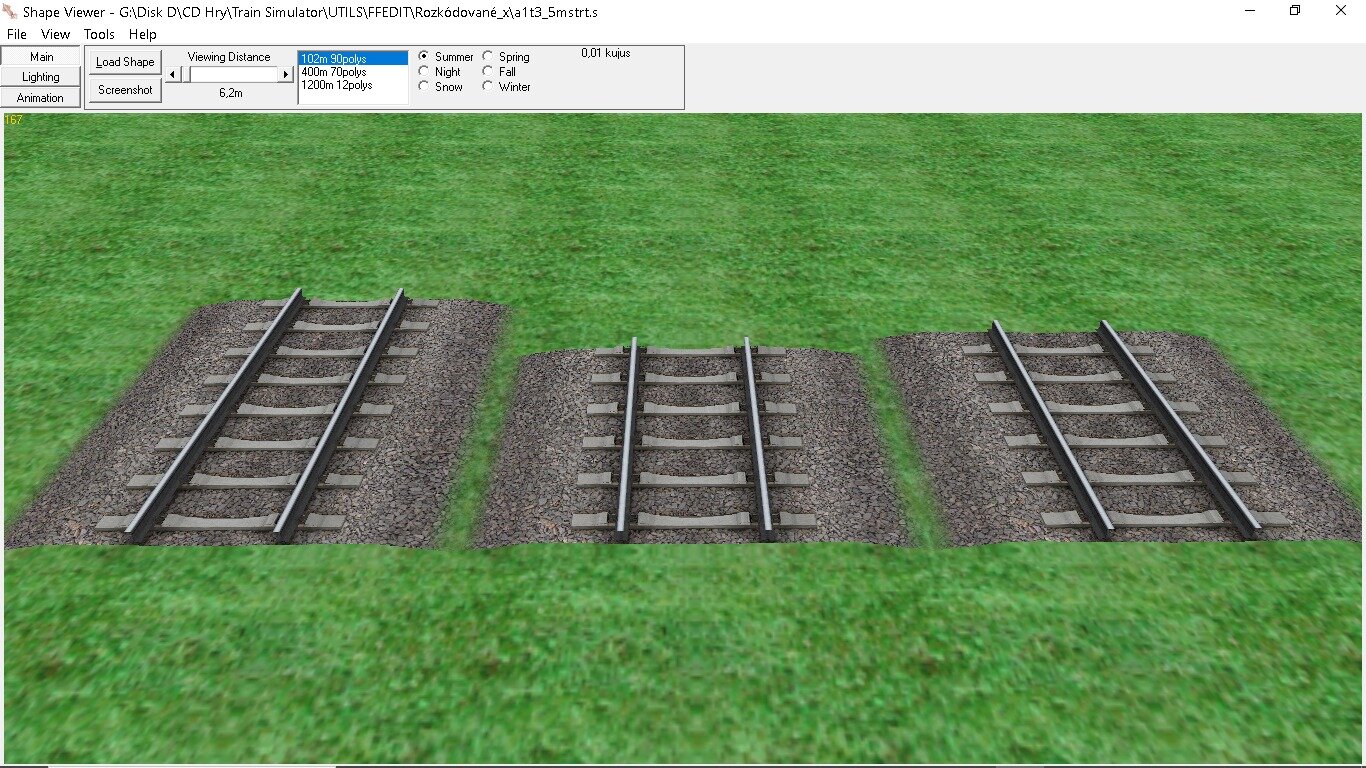Open the Tools menu
The image size is (1366, 768).
(99, 34)
